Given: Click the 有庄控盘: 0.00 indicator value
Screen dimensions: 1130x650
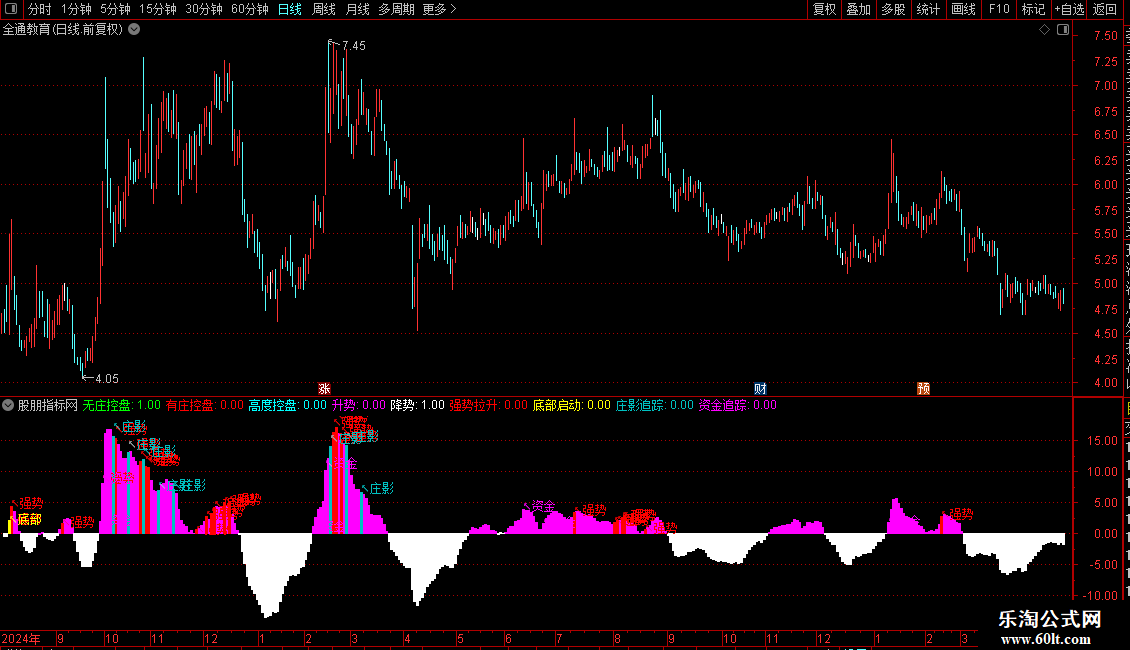Looking at the screenshot, I should tap(205, 405).
